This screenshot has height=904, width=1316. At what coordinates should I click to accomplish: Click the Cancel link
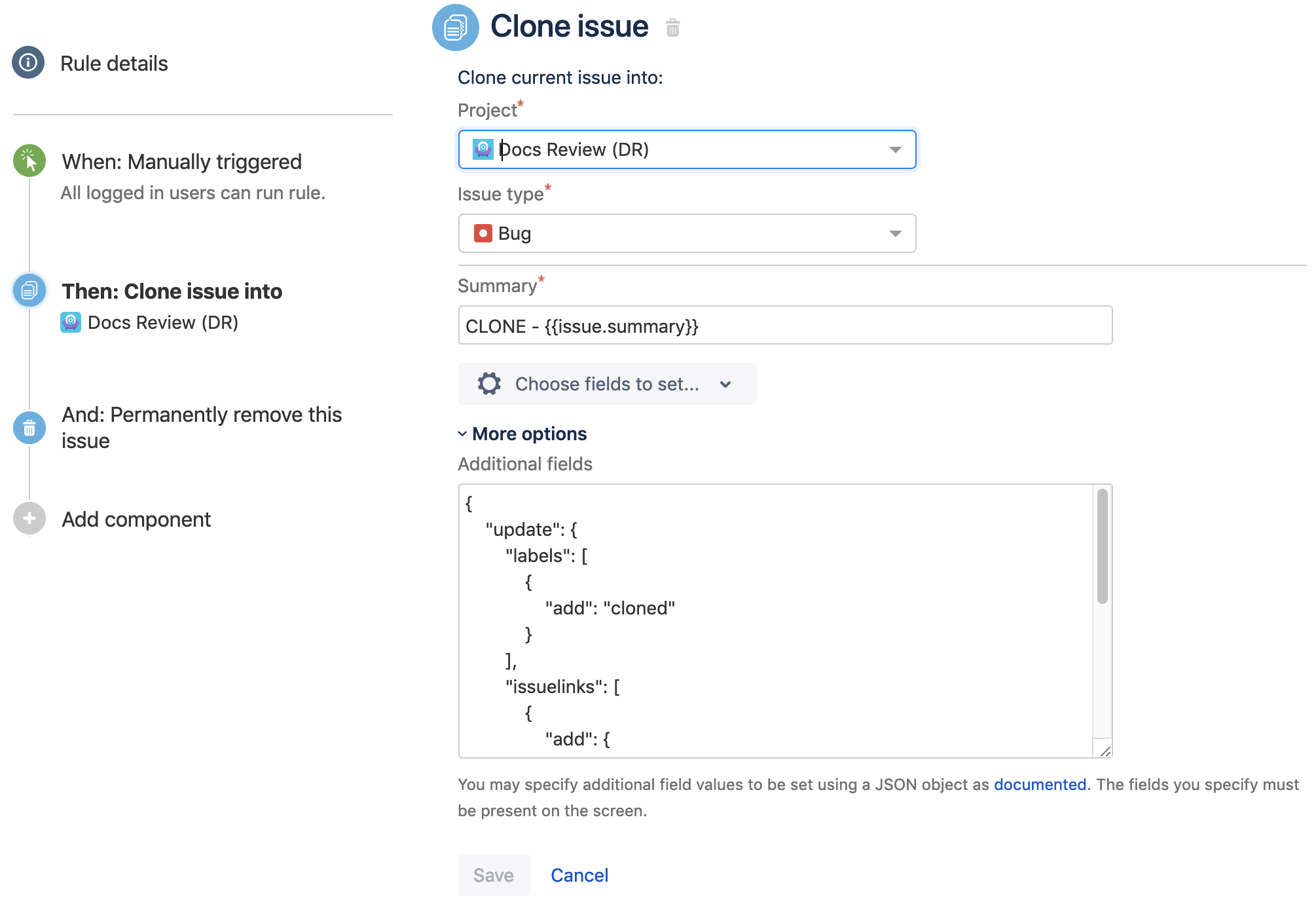(x=579, y=875)
